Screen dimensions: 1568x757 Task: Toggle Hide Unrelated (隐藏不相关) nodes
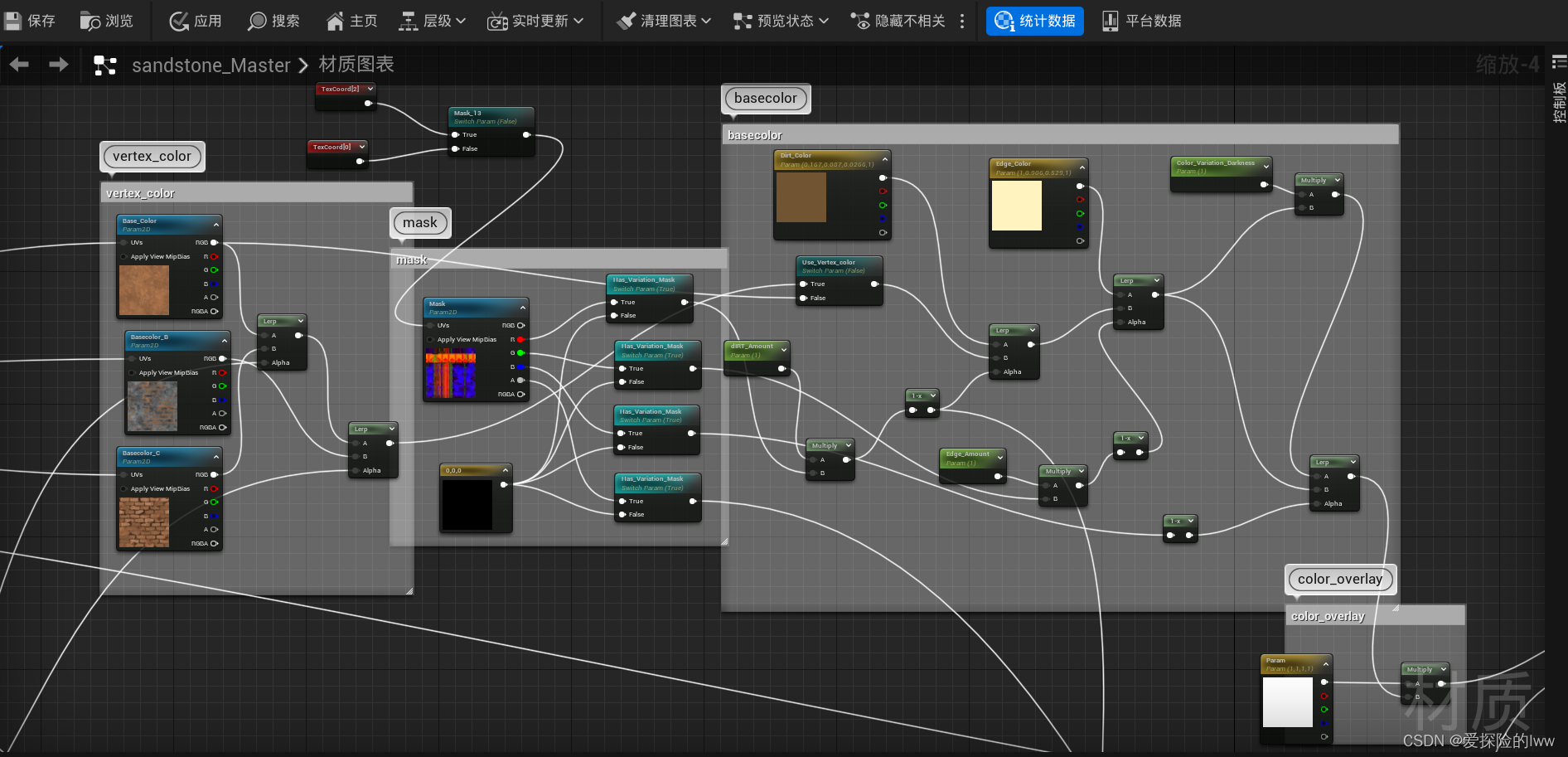[898, 21]
